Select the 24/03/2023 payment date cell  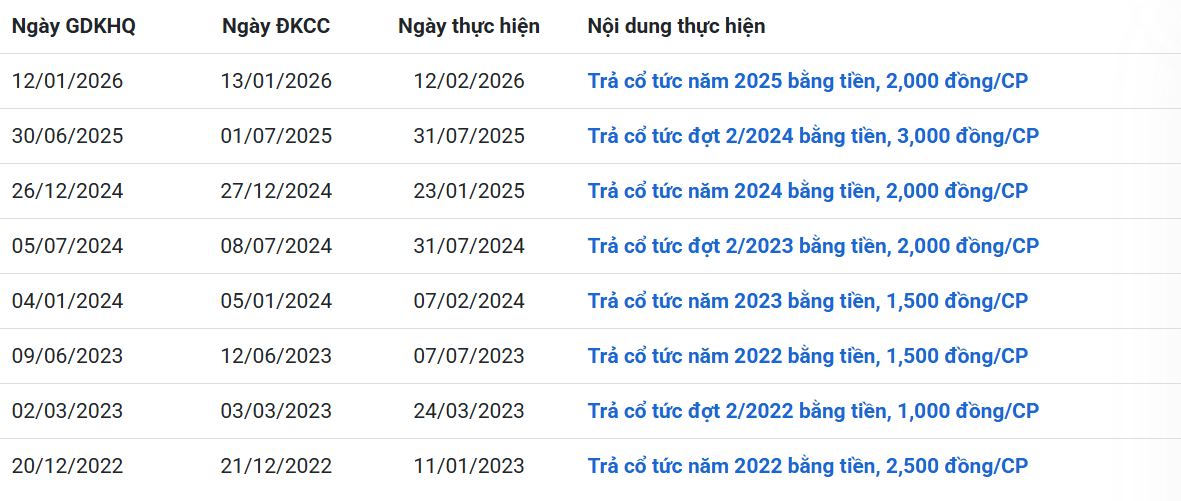pos(469,411)
